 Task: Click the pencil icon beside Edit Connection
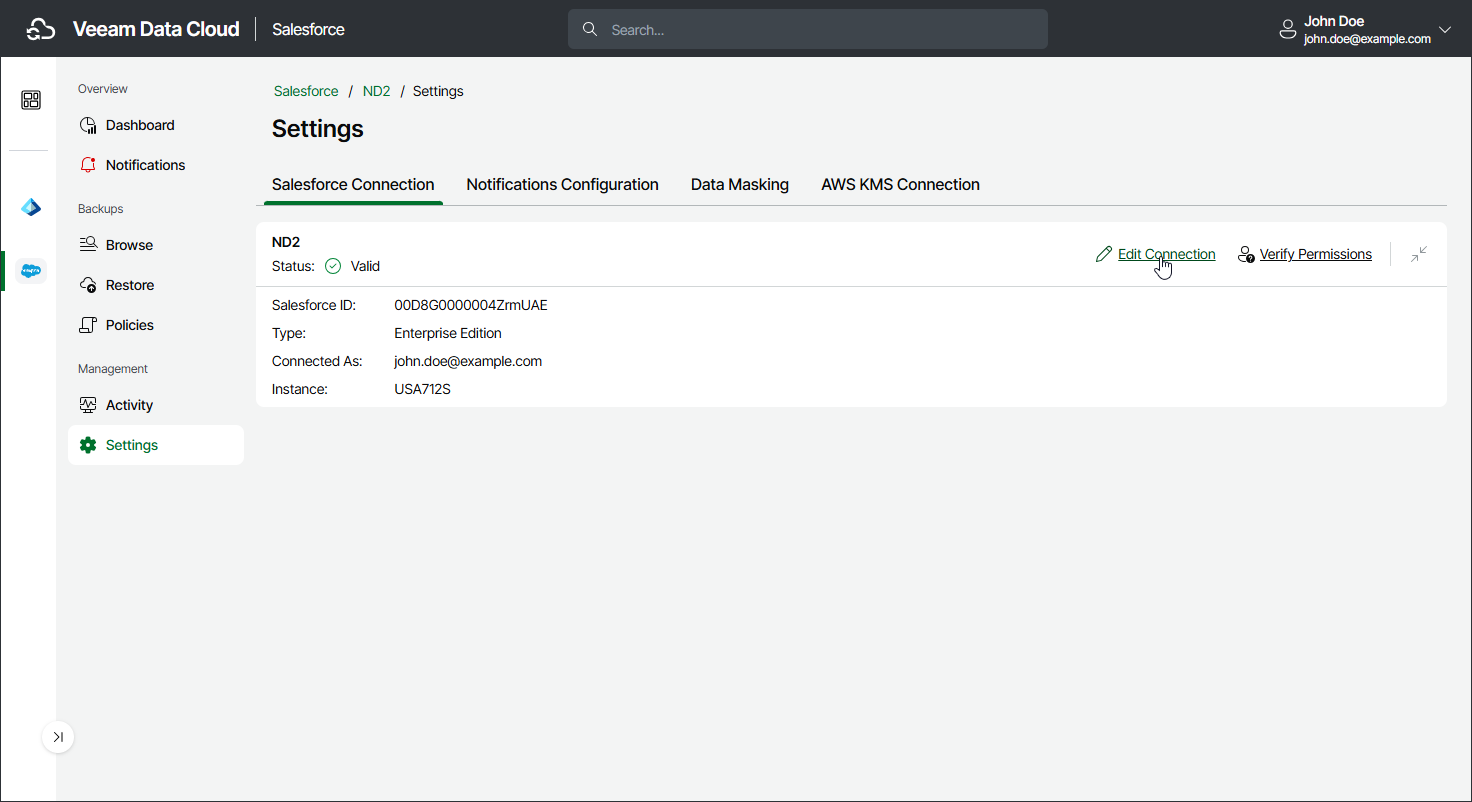(x=1104, y=254)
